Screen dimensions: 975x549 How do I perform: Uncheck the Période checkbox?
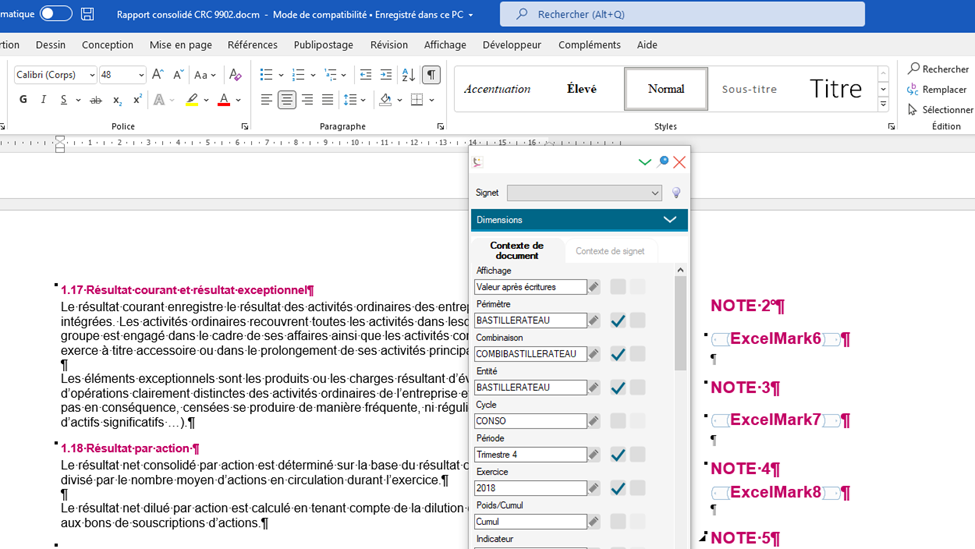click(617, 454)
